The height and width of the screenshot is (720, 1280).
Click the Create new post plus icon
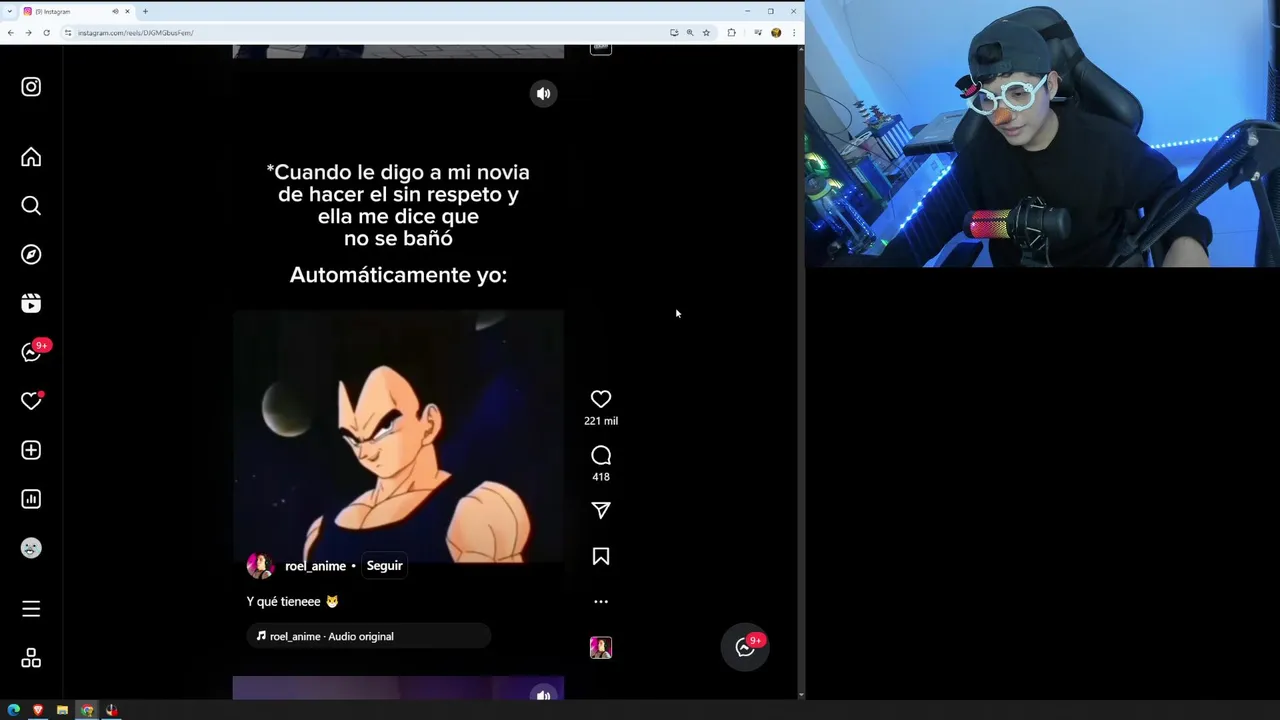[31, 450]
